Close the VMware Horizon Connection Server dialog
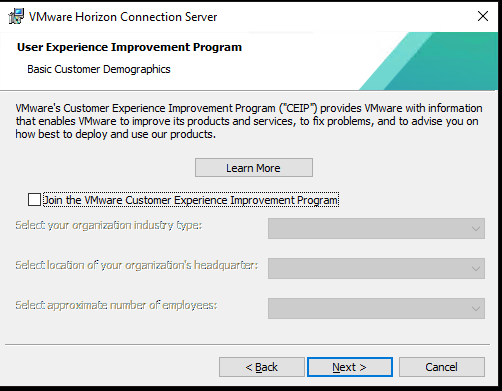The height and width of the screenshot is (391, 502). click(x=483, y=16)
